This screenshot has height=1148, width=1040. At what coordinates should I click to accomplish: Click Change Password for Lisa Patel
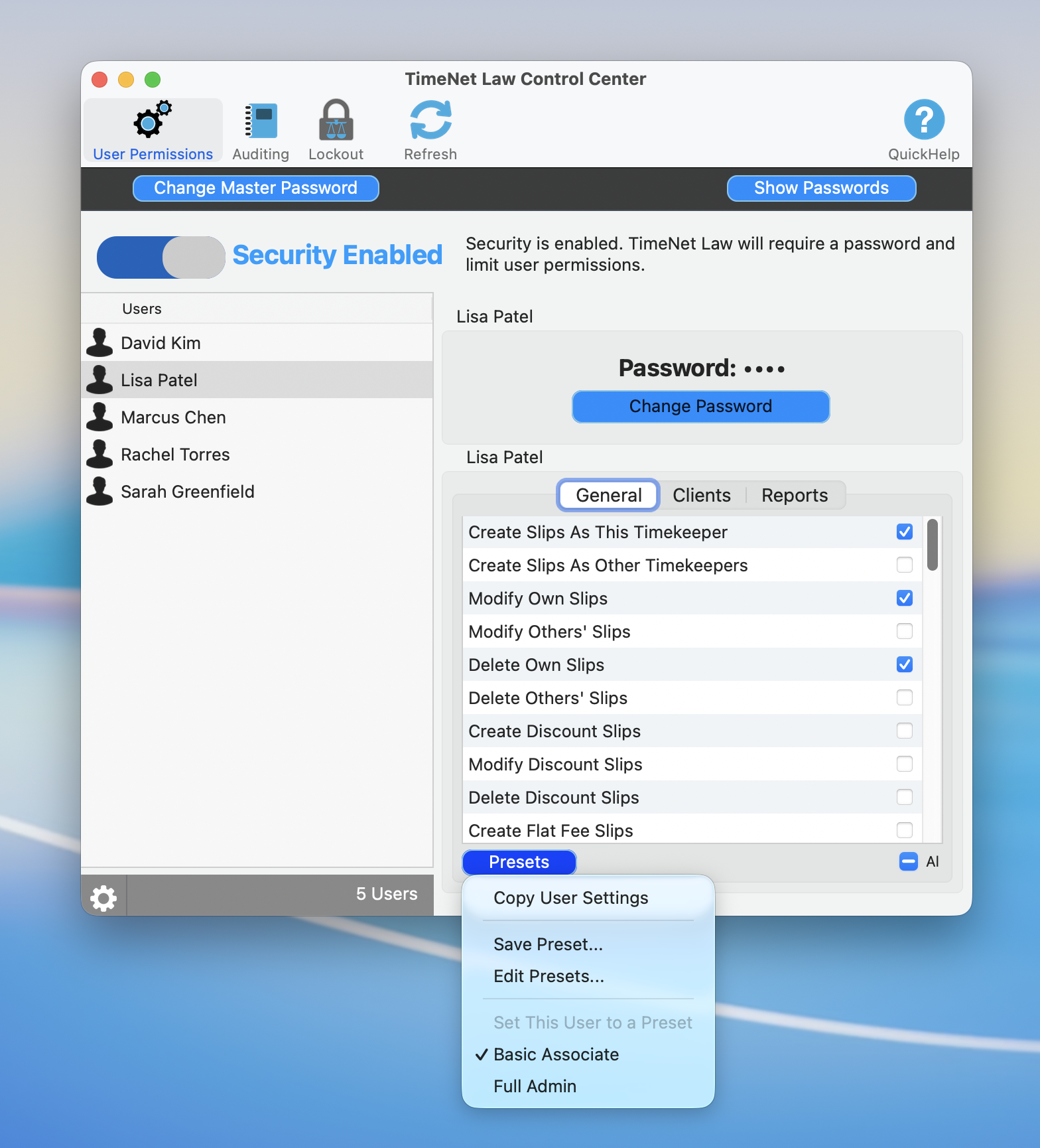point(701,406)
